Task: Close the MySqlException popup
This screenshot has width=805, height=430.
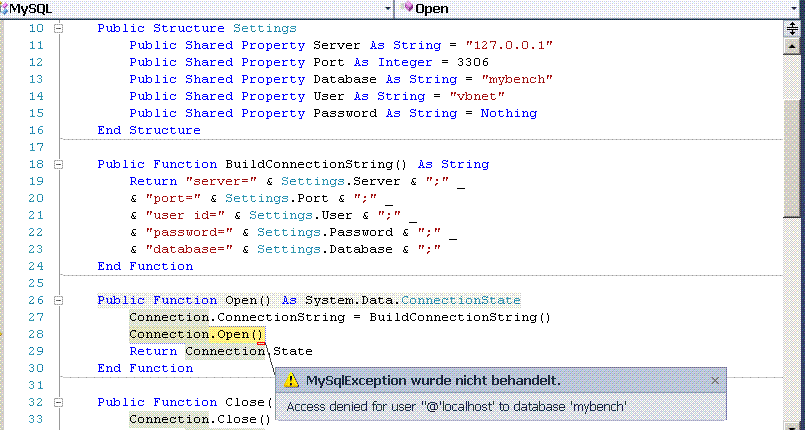Action: coord(715,381)
